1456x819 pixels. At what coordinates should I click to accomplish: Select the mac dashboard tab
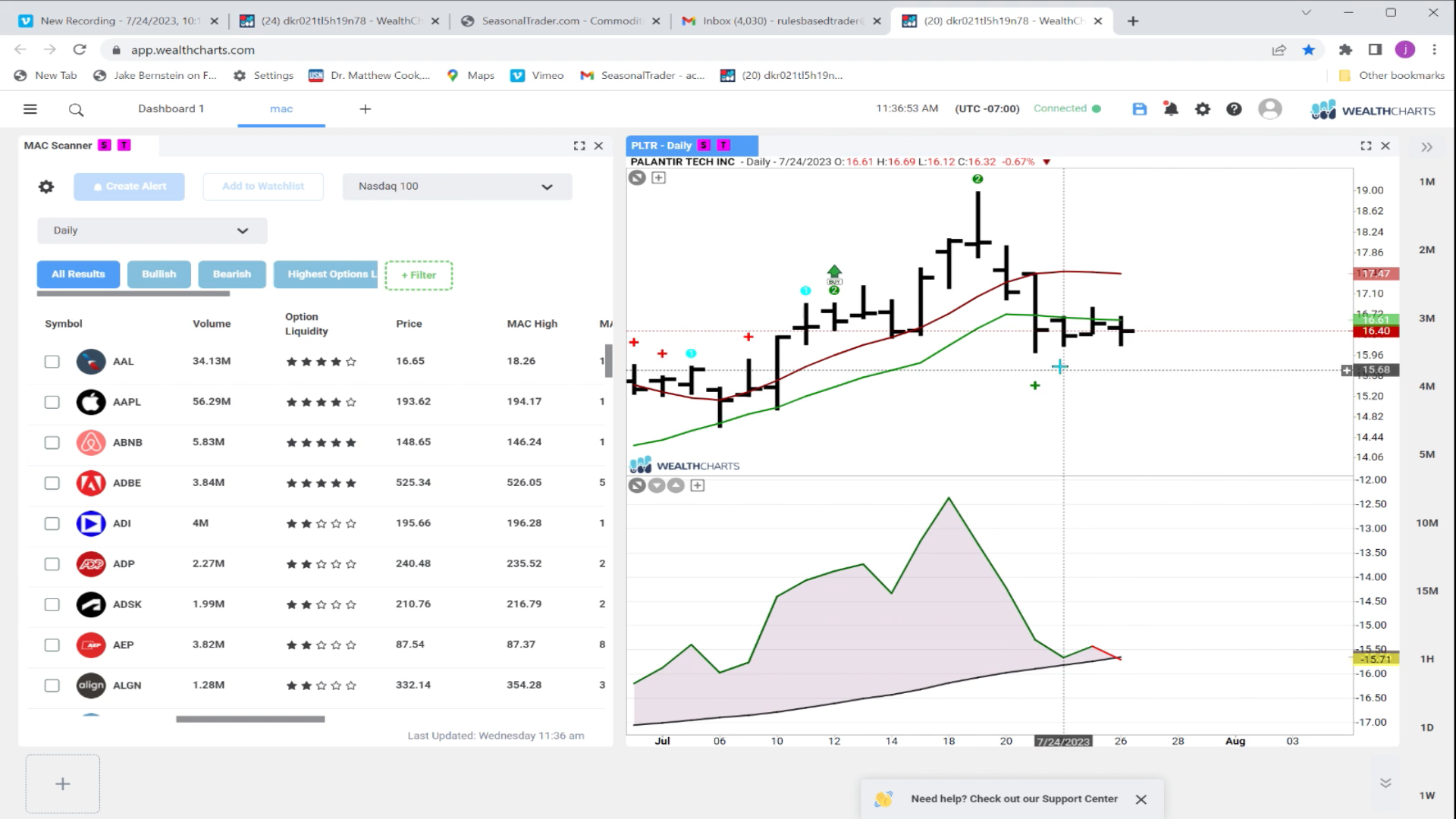tap(281, 109)
